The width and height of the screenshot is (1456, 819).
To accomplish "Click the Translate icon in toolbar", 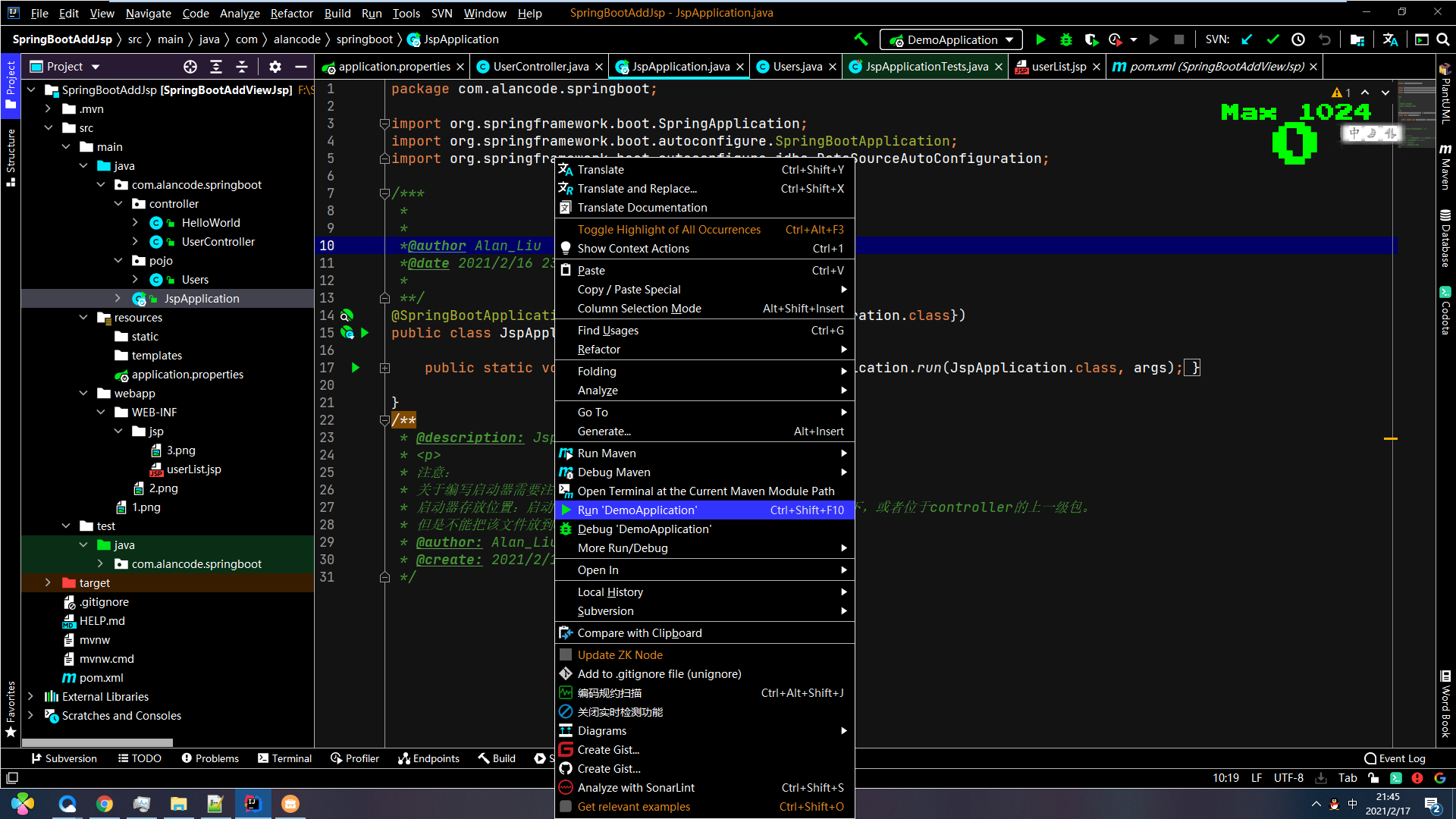I will [x=1390, y=39].
